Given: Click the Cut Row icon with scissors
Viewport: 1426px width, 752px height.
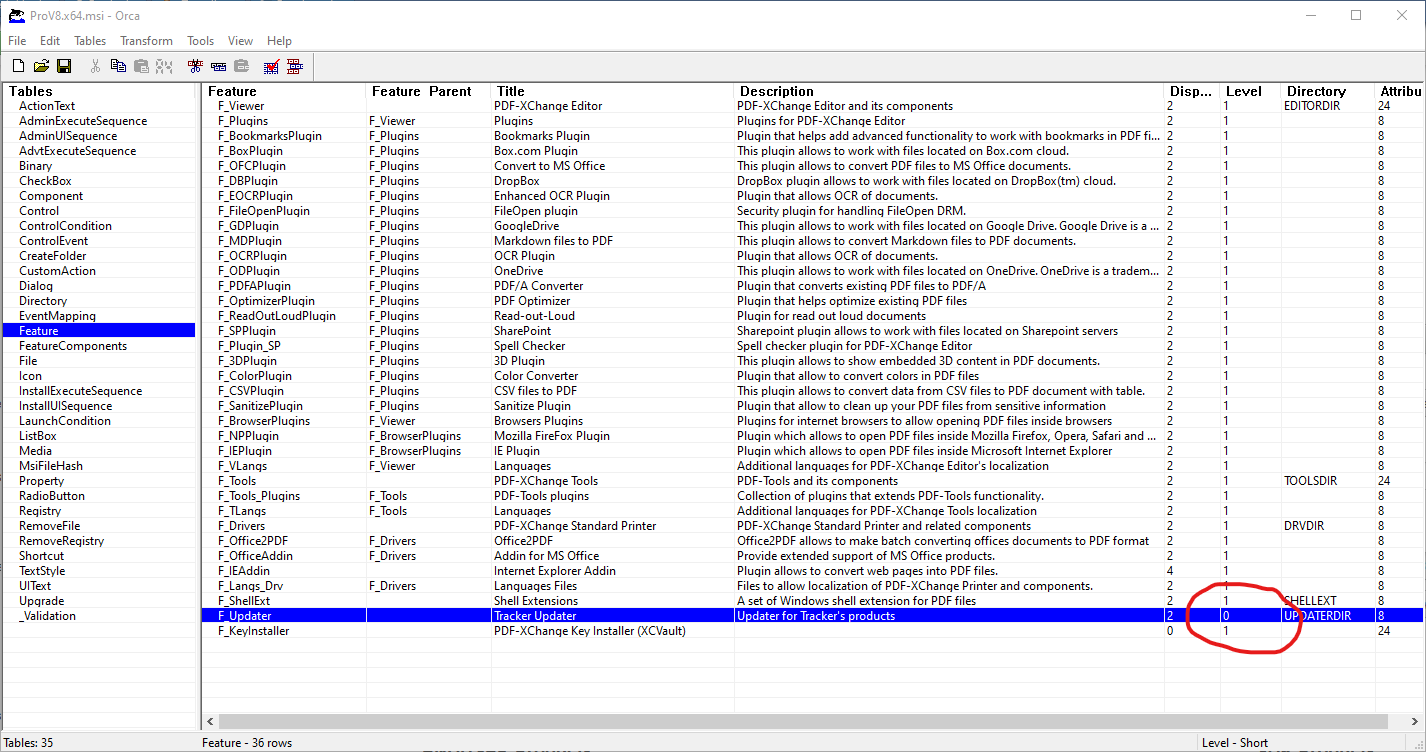Looking at the screenshot, I should [195, 66].
